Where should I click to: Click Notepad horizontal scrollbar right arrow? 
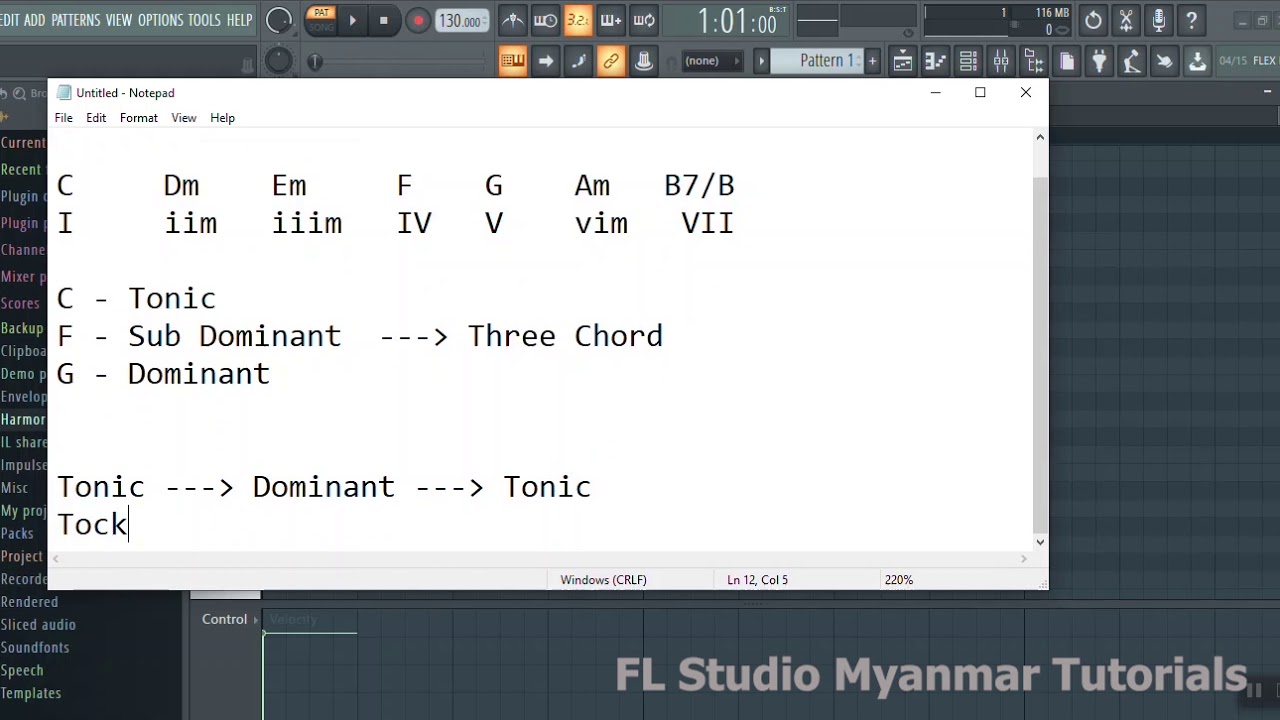pyautogui.click(x=1024, y=559)
